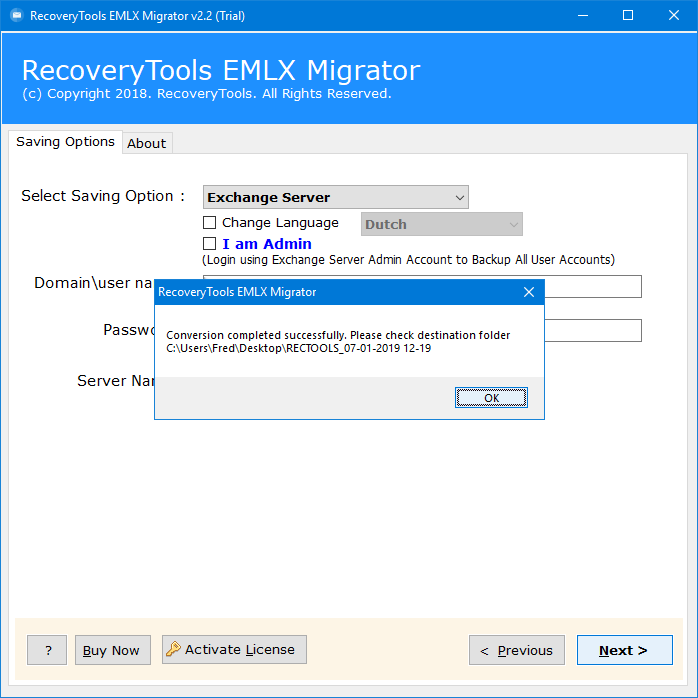The height and width of the screenshot is (698, 698).
Task: Open the Select Saving Option dropdown
Action: (x=336, y=197)
